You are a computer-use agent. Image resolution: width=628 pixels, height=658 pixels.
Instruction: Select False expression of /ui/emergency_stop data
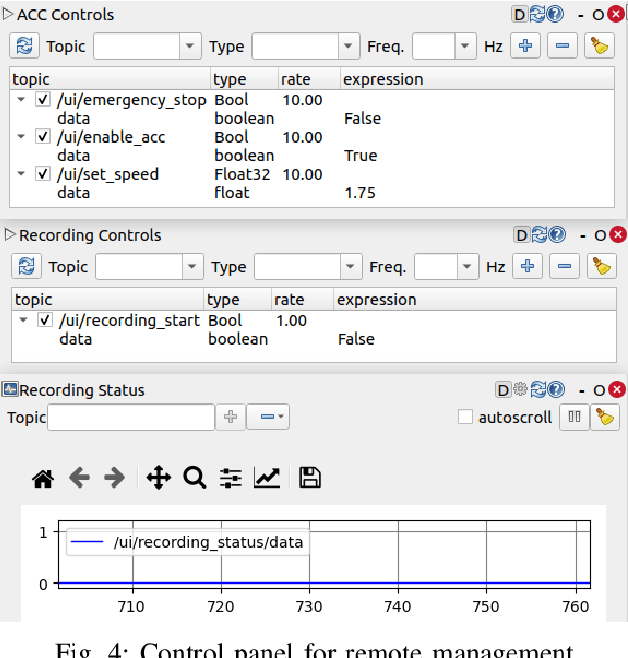[x=362, y=119]
